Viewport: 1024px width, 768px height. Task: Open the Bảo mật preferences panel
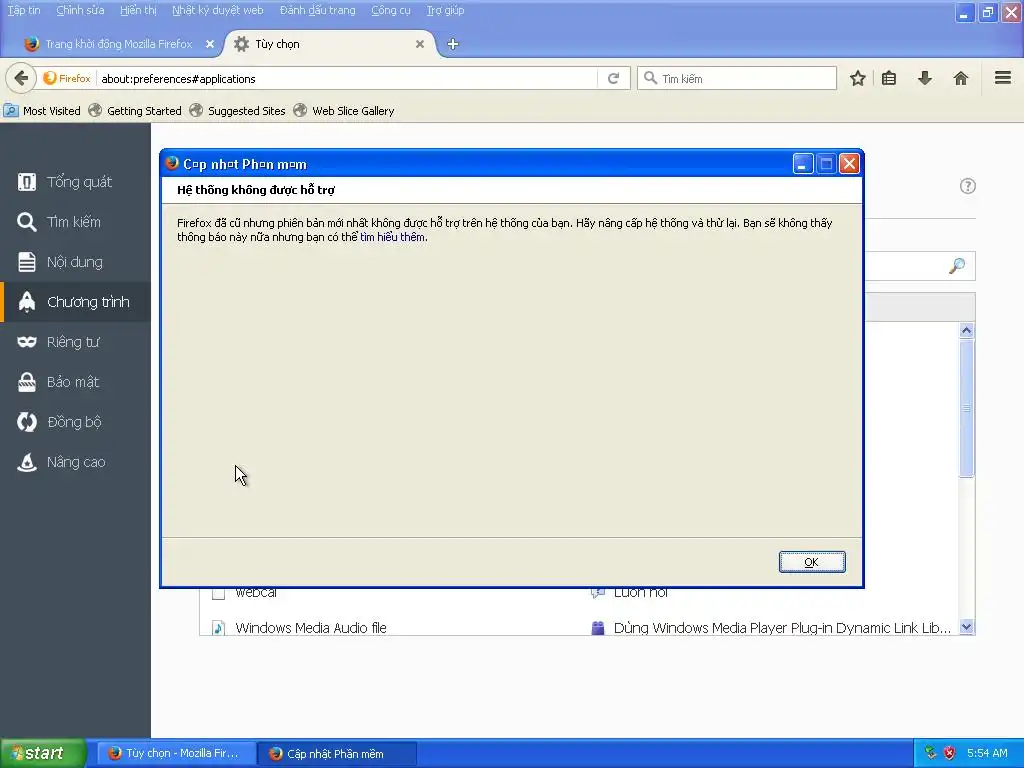76,382
